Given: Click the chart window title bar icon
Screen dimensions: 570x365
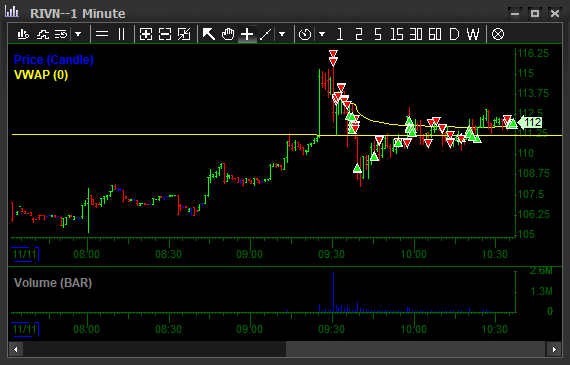Looking at the screenshot, I should tap(12, 12).
